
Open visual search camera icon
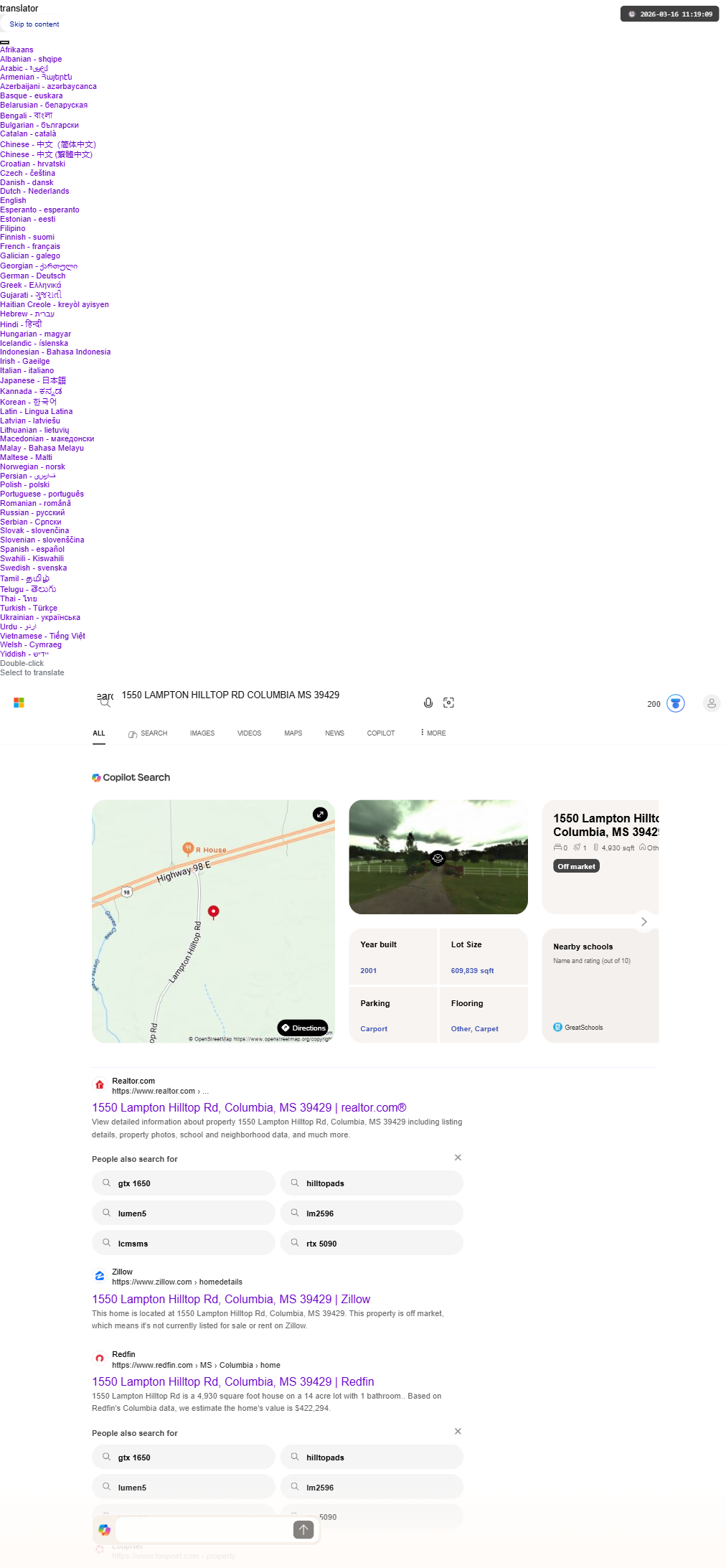tap(449, 703)
